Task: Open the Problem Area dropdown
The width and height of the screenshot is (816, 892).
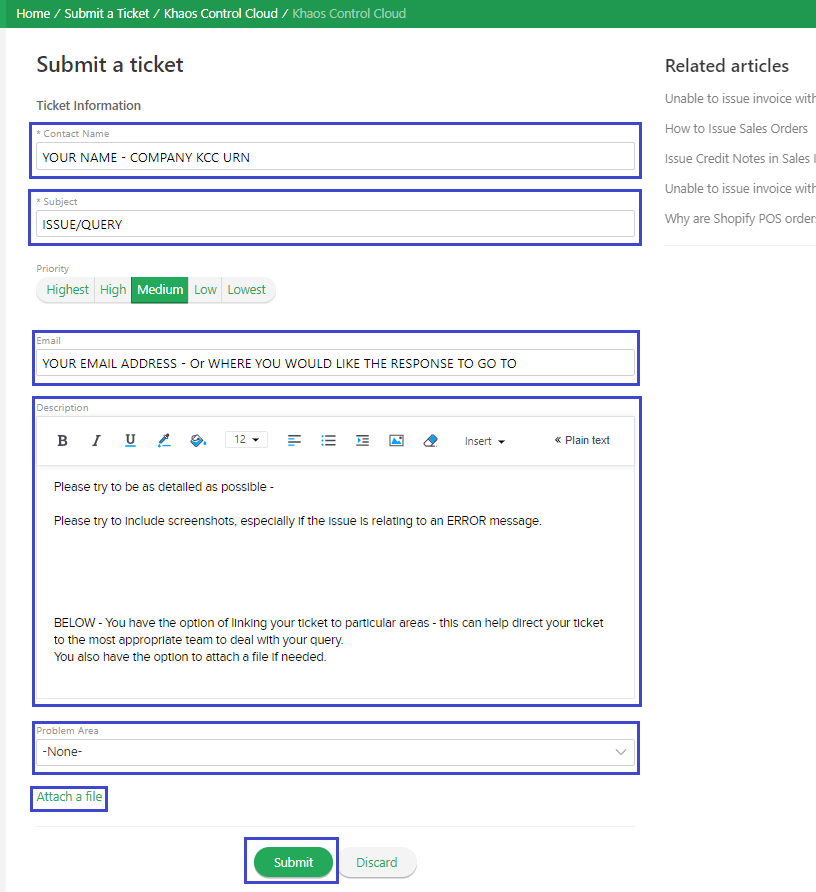Action: pos(335,752)
